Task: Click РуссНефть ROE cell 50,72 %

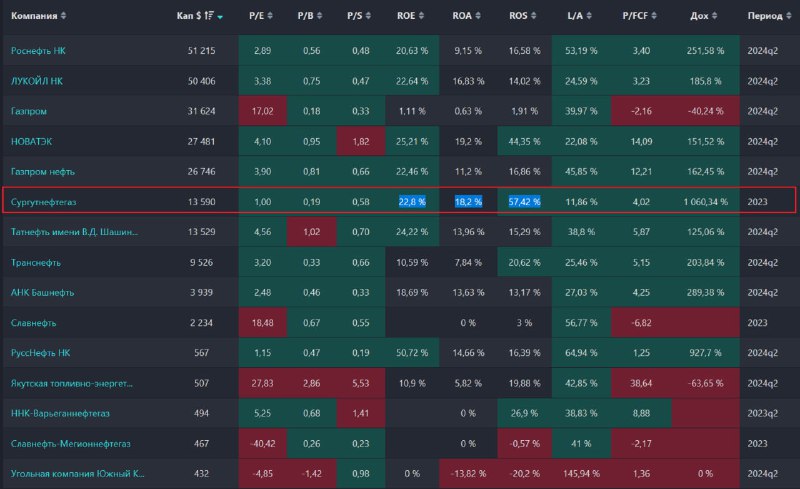Action: tap(412, 353)
